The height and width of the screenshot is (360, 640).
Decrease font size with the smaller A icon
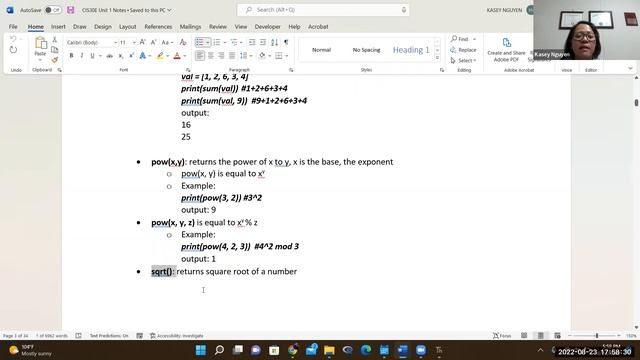[x=153, y=42]
